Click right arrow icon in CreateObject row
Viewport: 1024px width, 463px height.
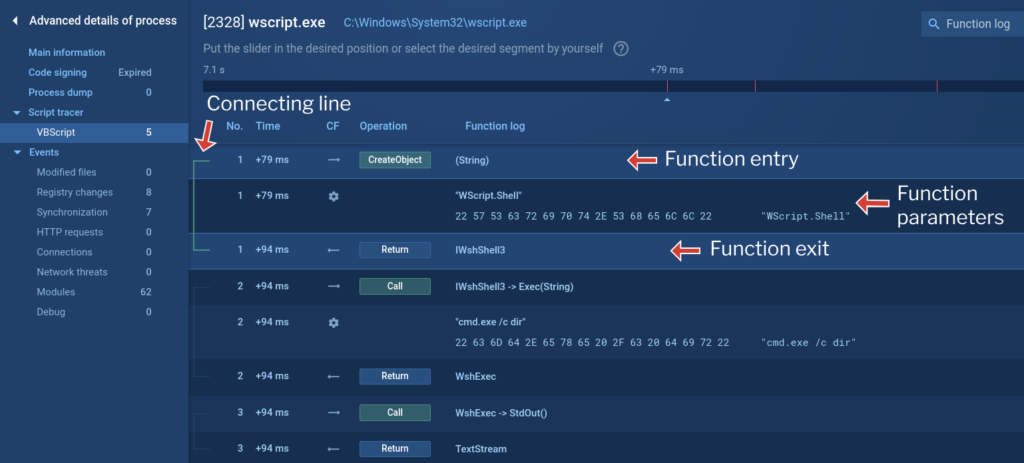(333, 160)
